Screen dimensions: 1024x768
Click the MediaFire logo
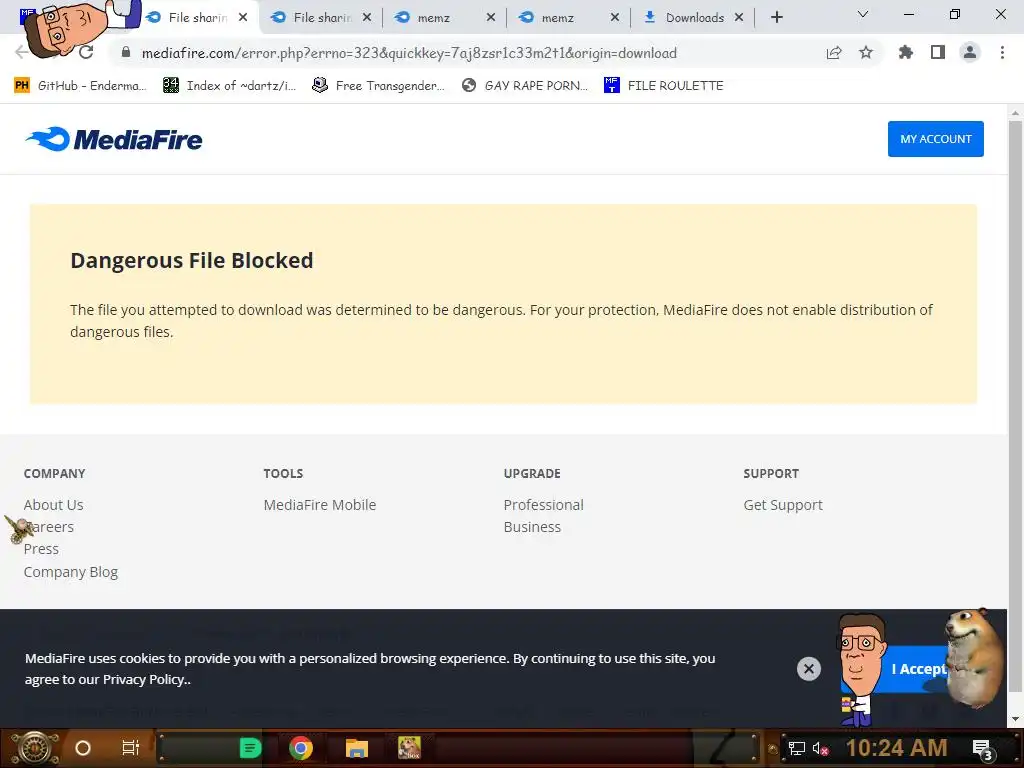click(x=114, y=139)
